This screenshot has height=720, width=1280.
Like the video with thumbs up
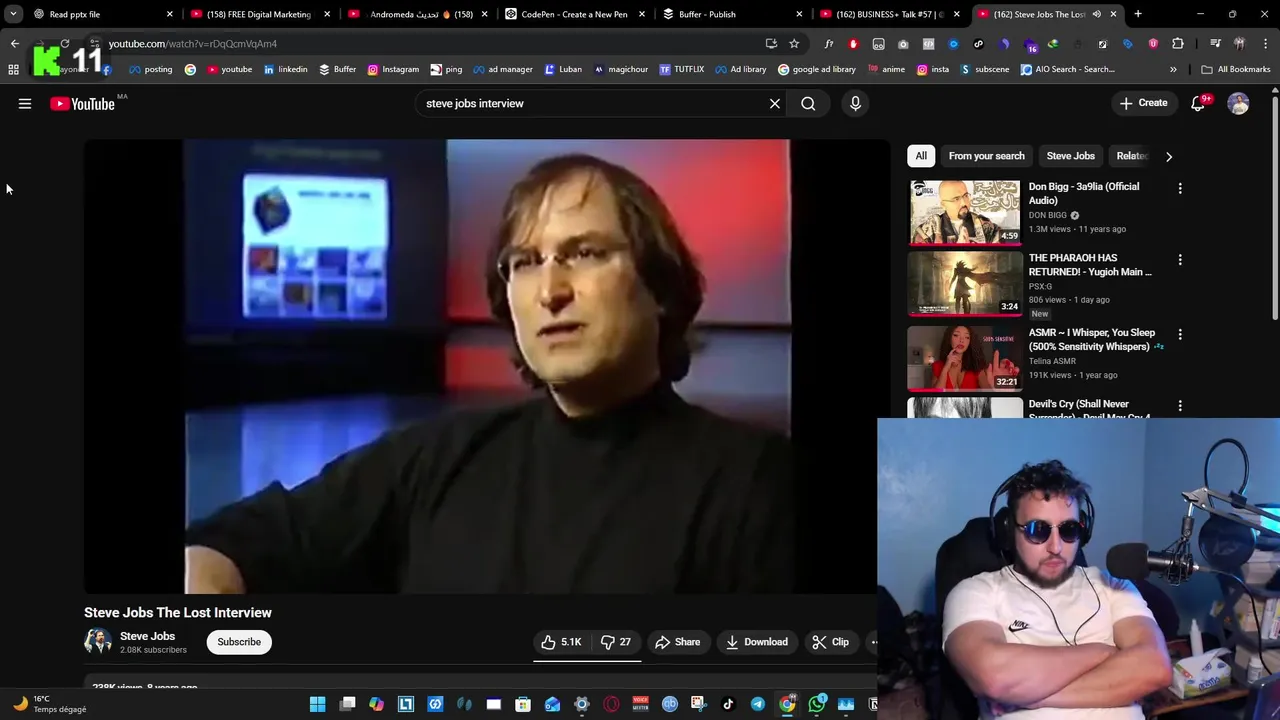[x=561, y=642]
